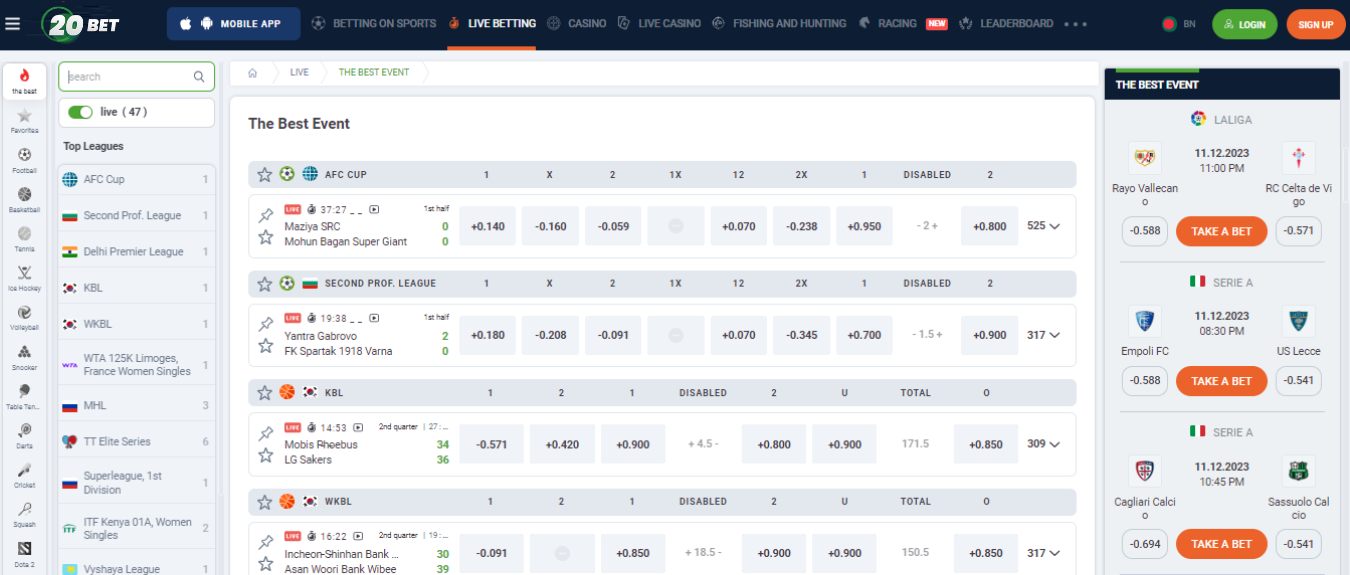Open Racing tab
Image resolution: width=1350 pixels, height=575 pixels.
[903, 23]
